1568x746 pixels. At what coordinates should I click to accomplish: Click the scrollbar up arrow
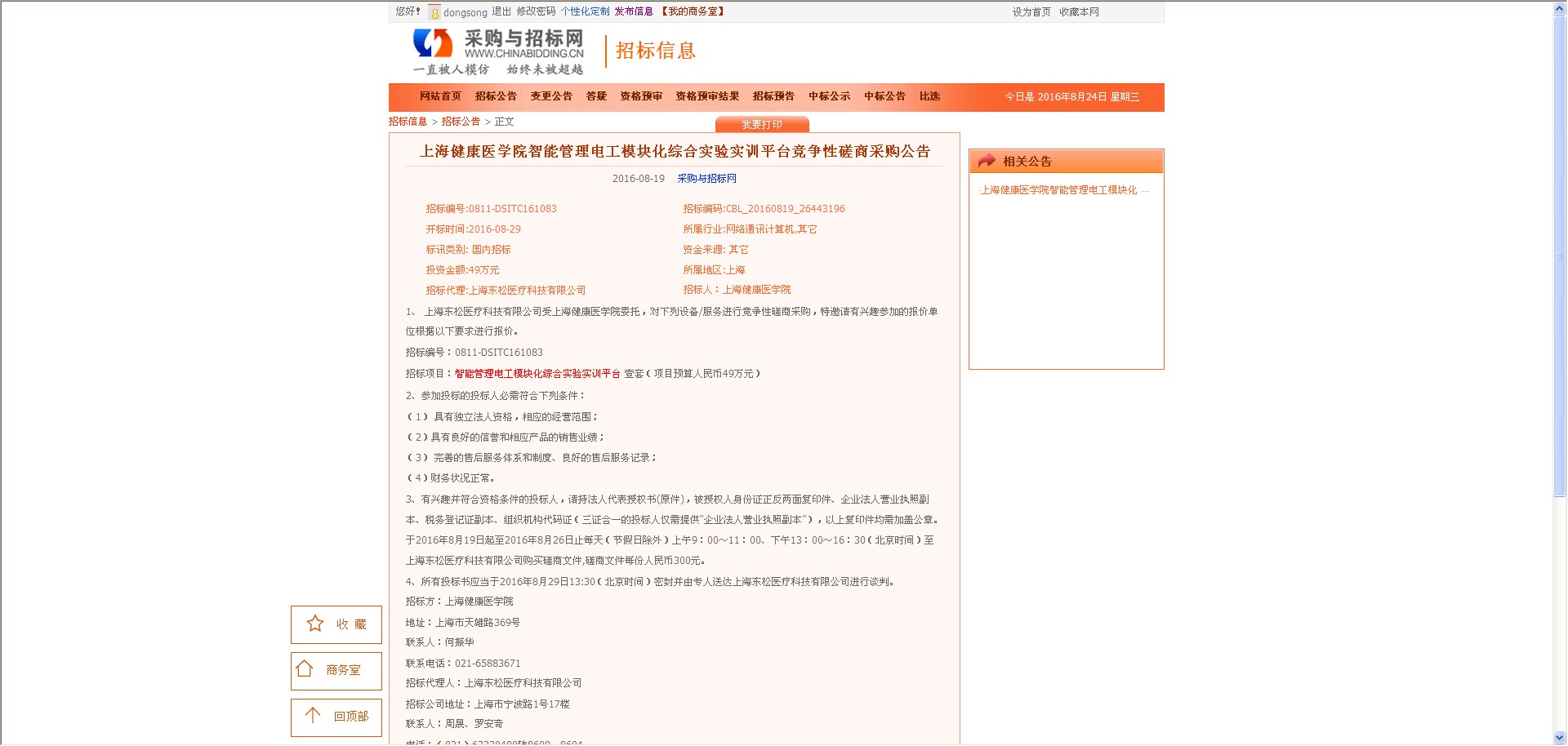(x=1559, y=8)
